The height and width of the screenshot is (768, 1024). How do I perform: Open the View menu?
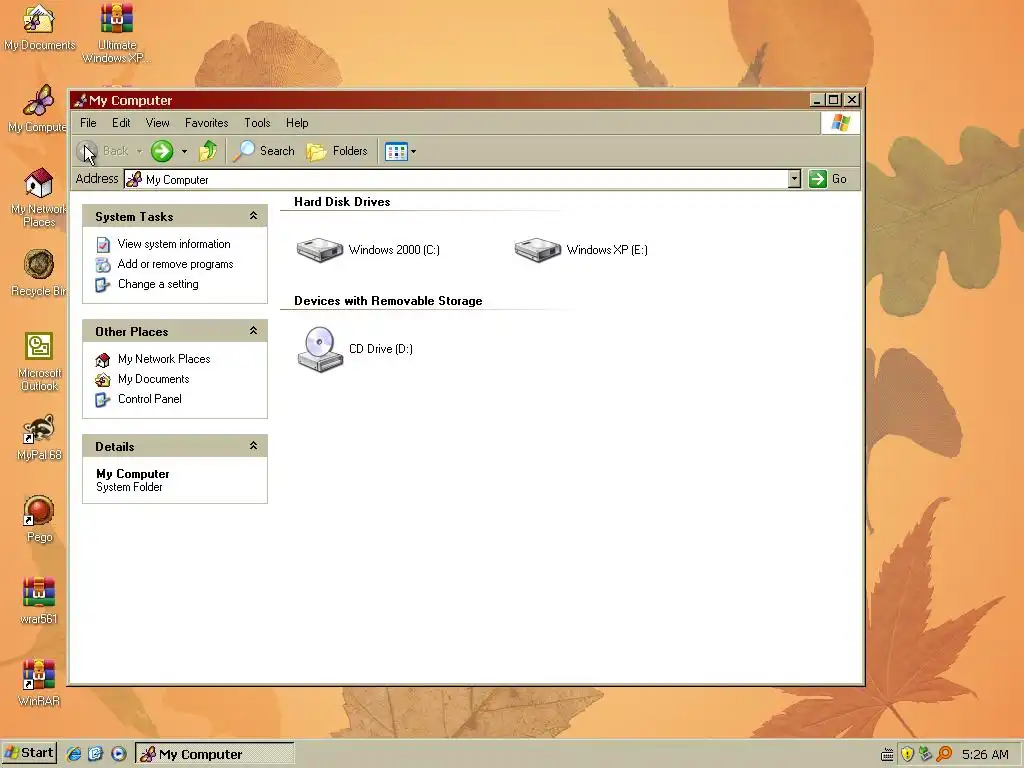pyautogui.click(x=157, y=123)
